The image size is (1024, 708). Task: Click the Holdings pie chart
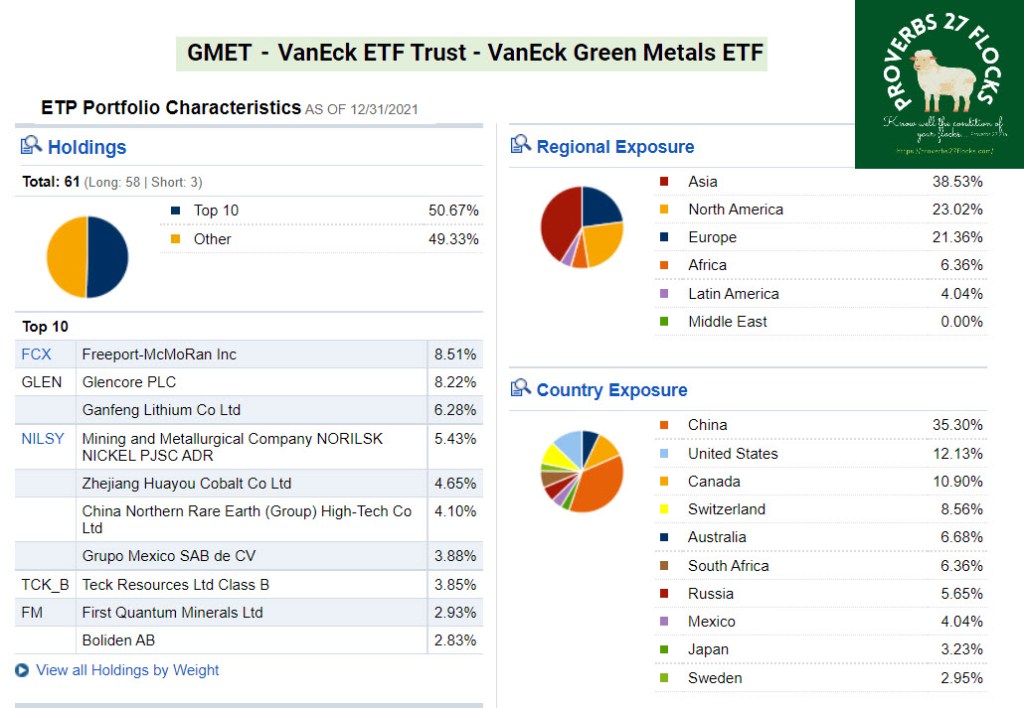pos(87,257)
